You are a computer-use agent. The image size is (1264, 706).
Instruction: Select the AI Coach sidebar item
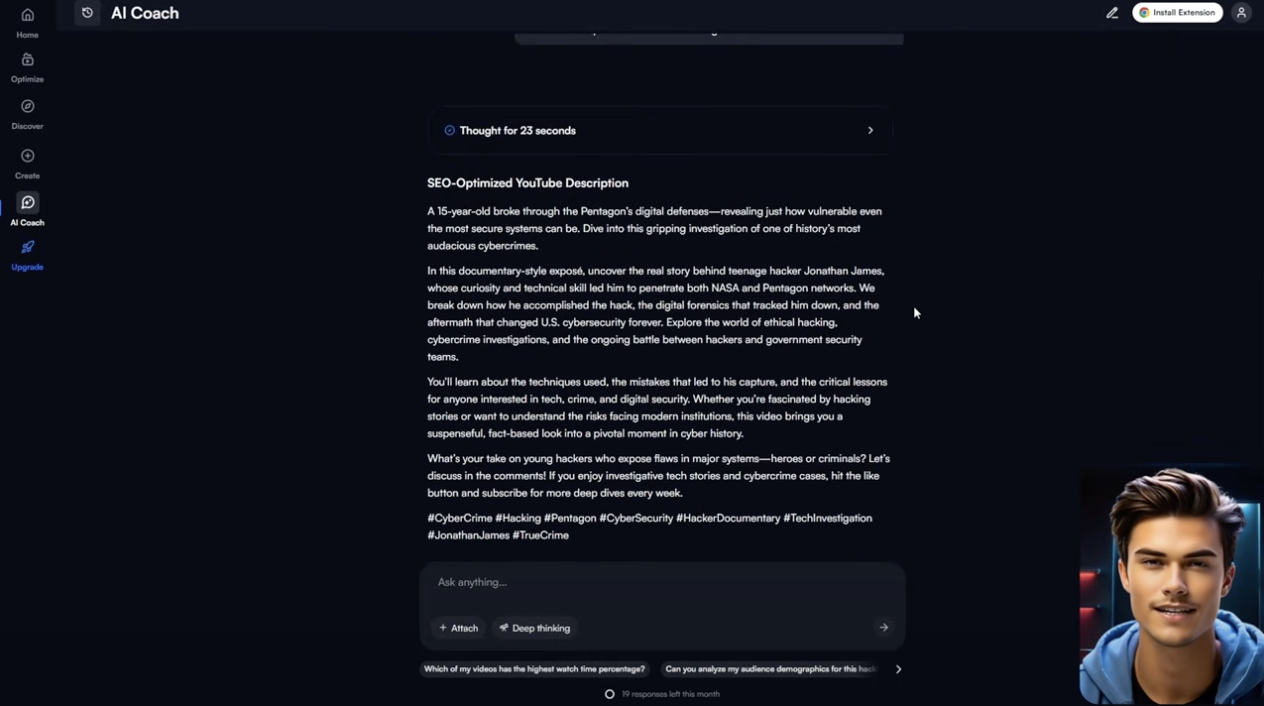(27, 204)
